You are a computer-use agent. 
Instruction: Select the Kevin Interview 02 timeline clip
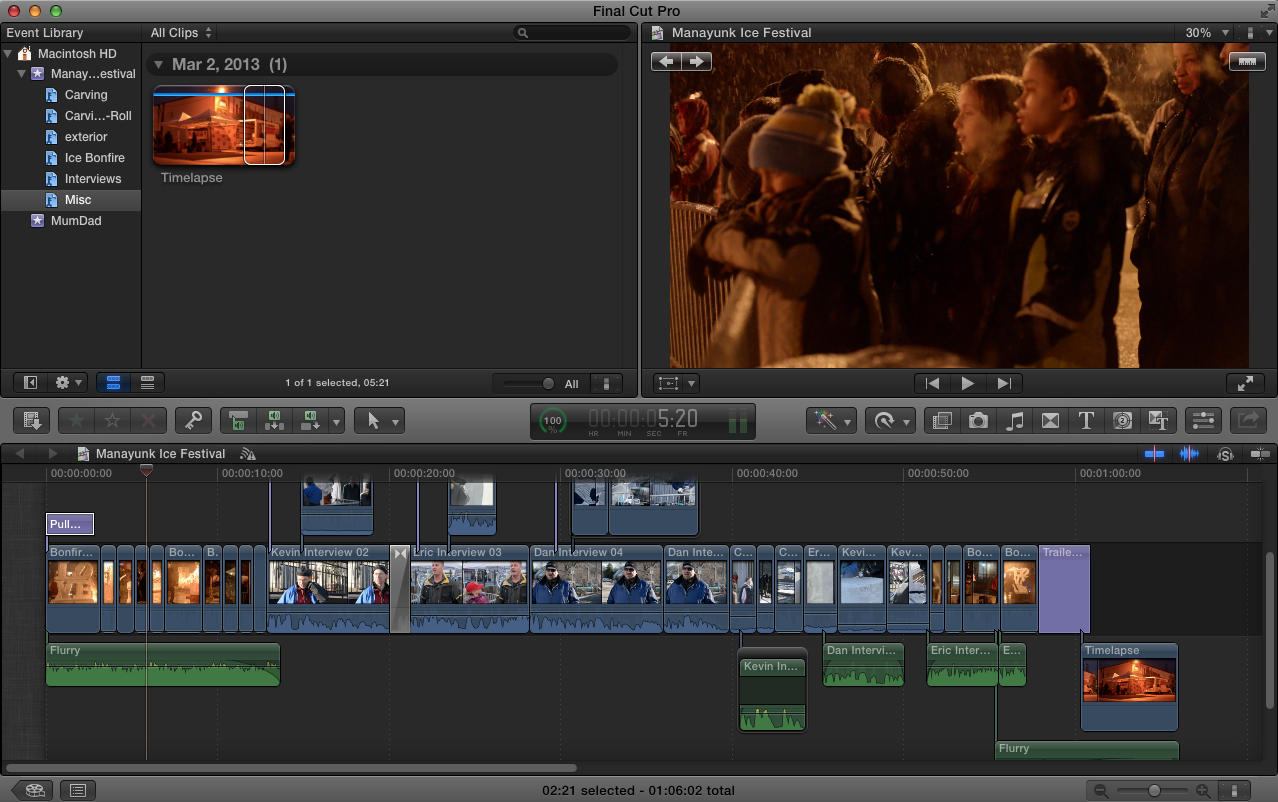click(x=328, y=590)
